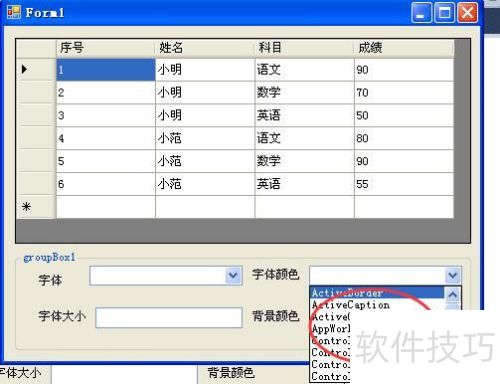Viewport: 500px width, 384px height.
Task: Sort by the 序号 column header
Action: click(105, 48)
